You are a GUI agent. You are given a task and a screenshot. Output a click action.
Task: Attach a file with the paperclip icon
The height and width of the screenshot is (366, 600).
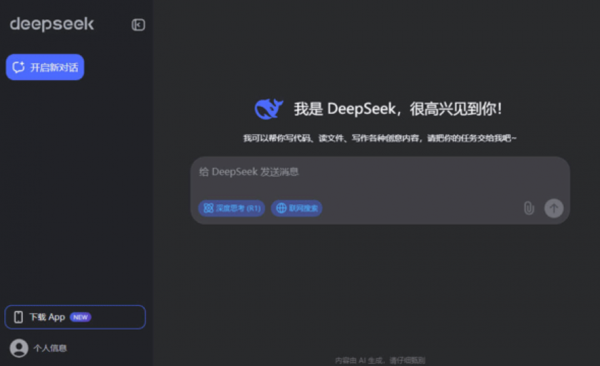tap(529, 208)
